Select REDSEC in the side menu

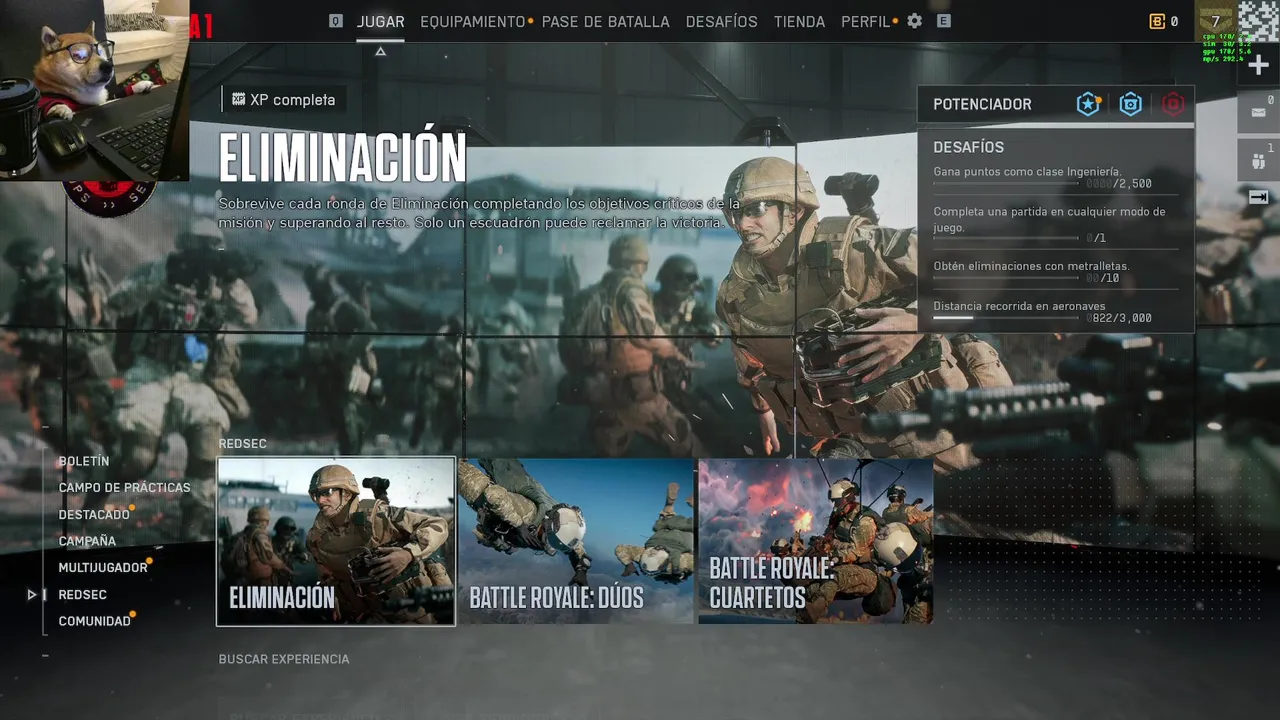click(x=83, y=594)
